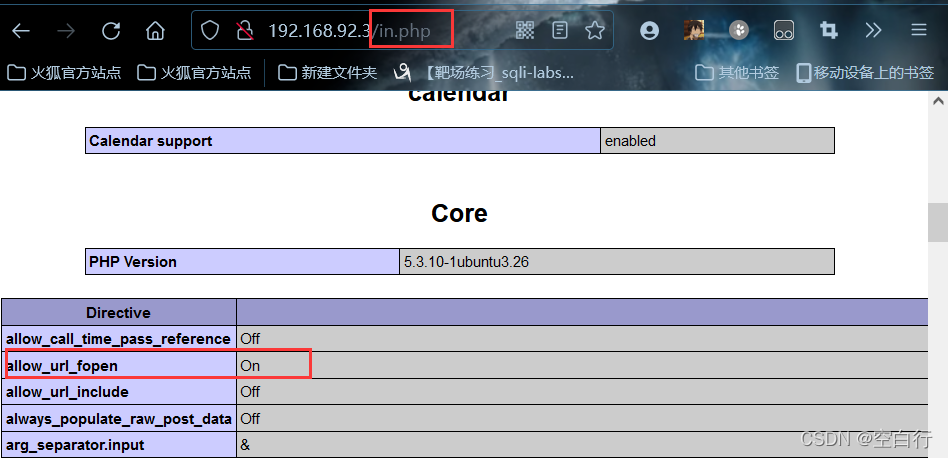Open 其他书签 bookmarks folder

click(737, 73)
